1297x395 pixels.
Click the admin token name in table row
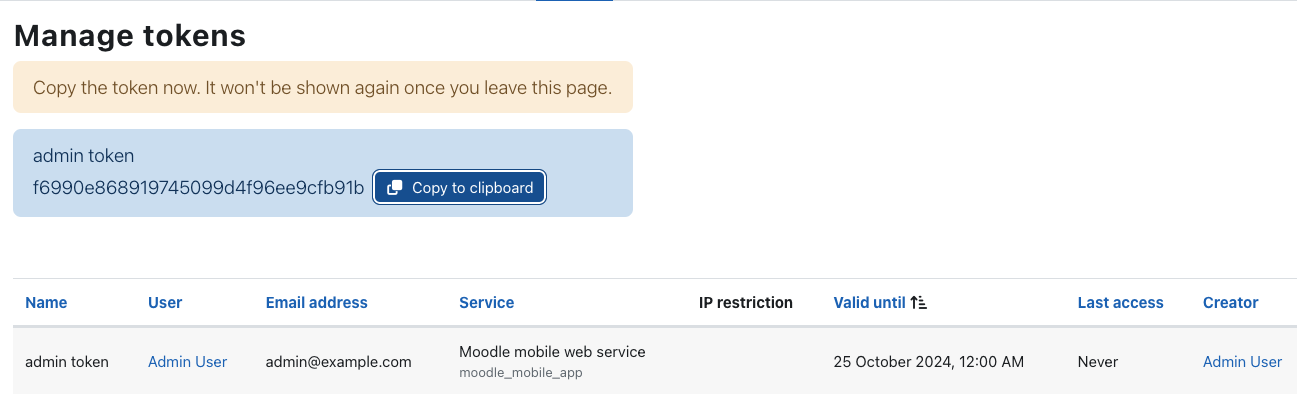pyautogui.click(x=67, y=362)
